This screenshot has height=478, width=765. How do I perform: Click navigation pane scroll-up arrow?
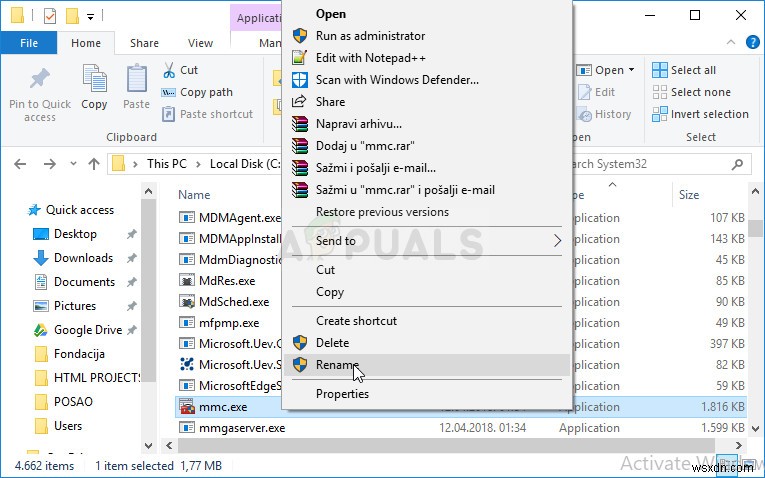[149, 191]
